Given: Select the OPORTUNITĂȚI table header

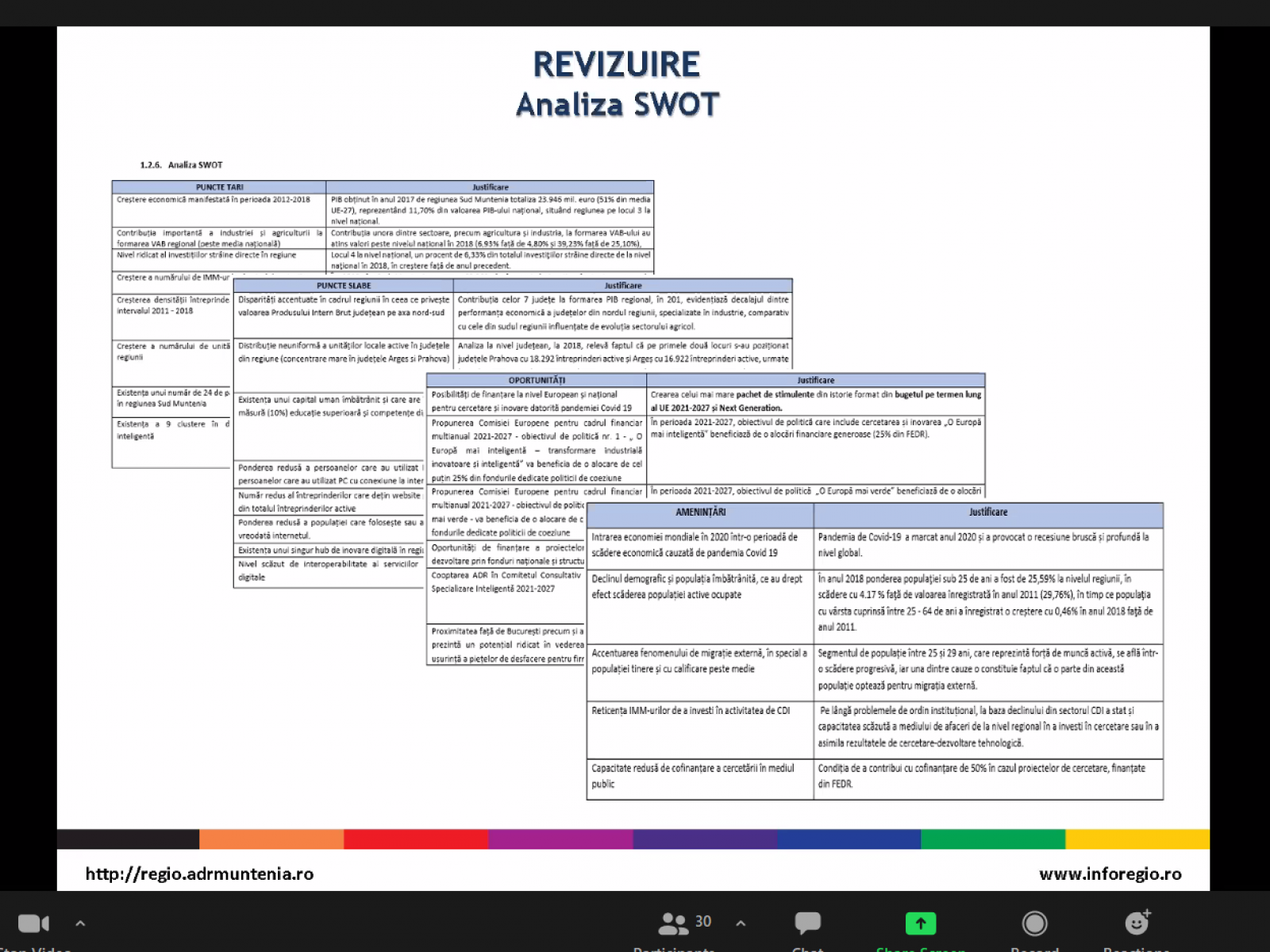Looking at the screenshot, I should click(x=537, y=380).
